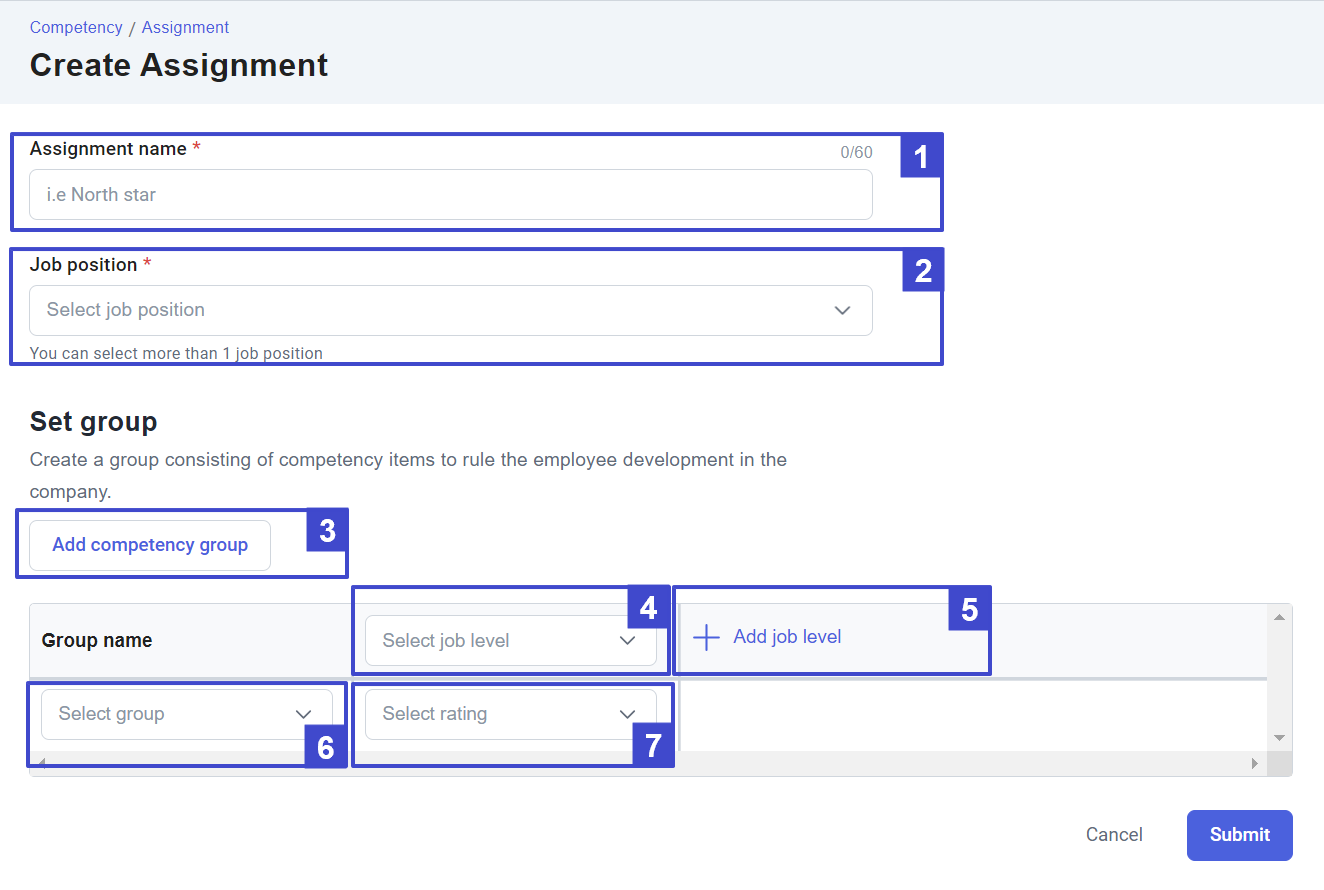Click the 'Set group' heading
The height and width of the screenshot is (890, 1324).
[94, 422]
